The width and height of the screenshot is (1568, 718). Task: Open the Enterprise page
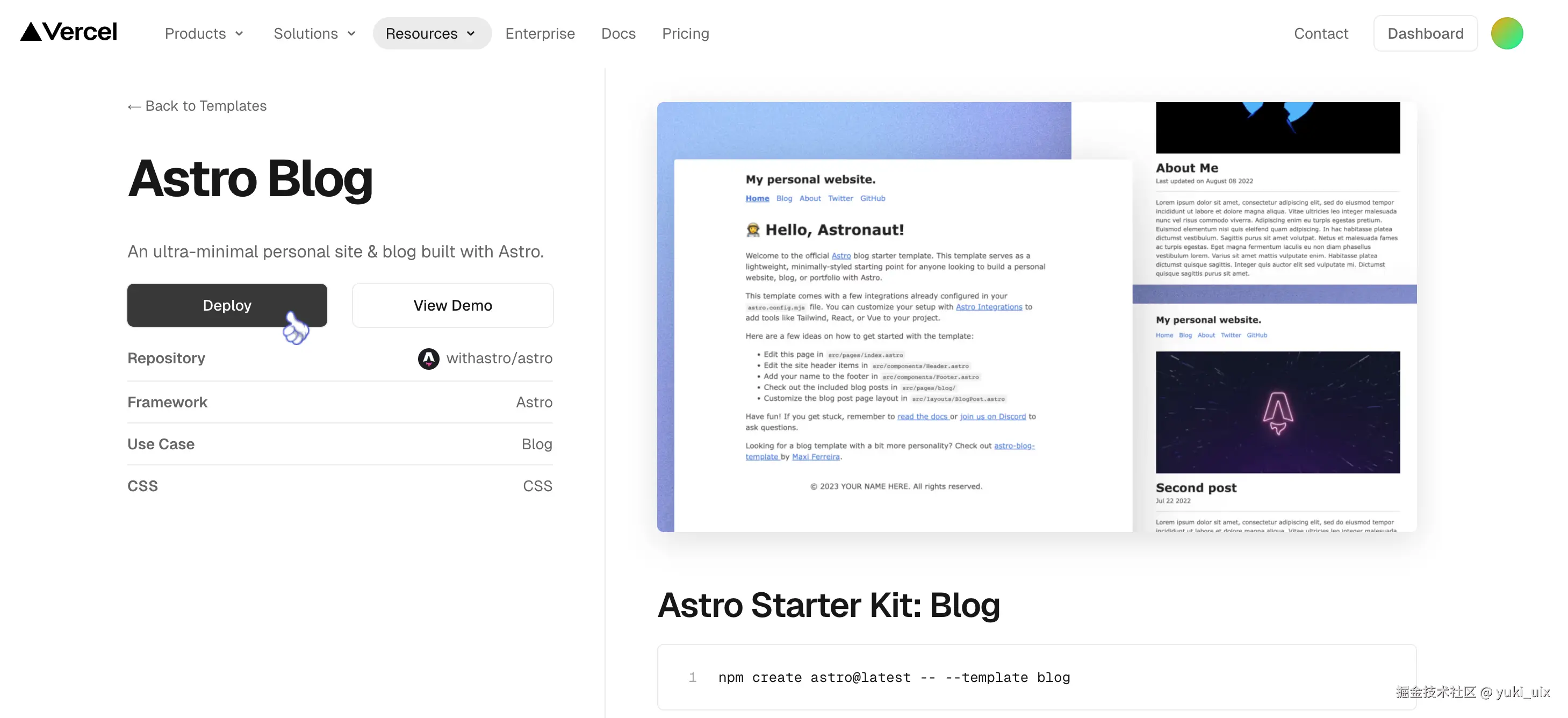[x=540, y=33]
